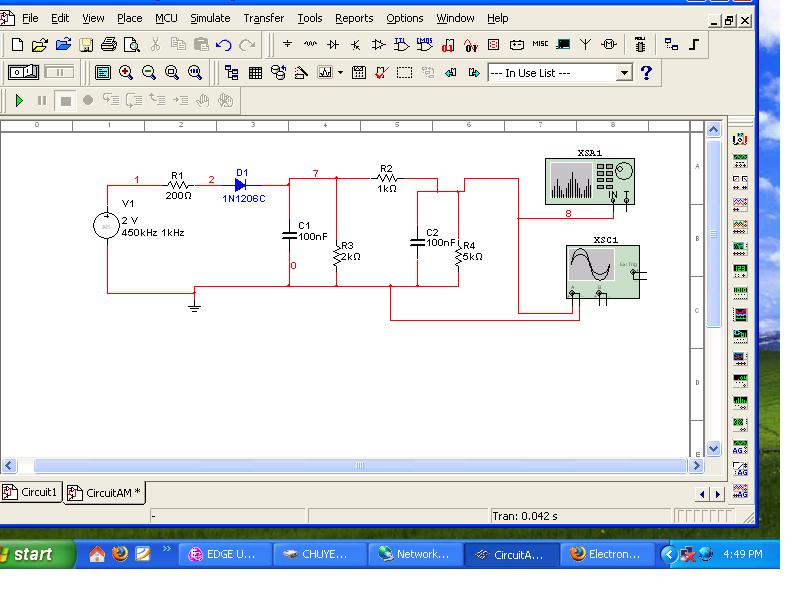800x600 pixels.
Task: Switch to the Network... taskbar window
Action: pos(415,554)
